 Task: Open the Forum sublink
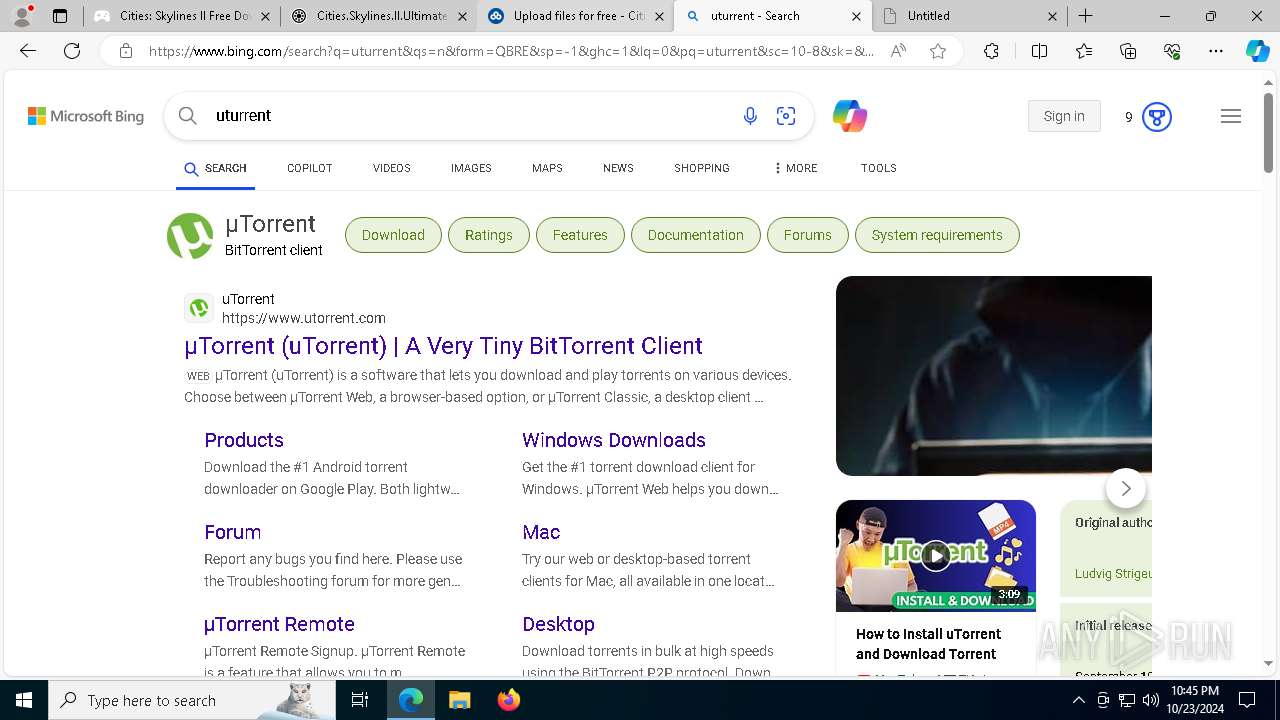232,532
